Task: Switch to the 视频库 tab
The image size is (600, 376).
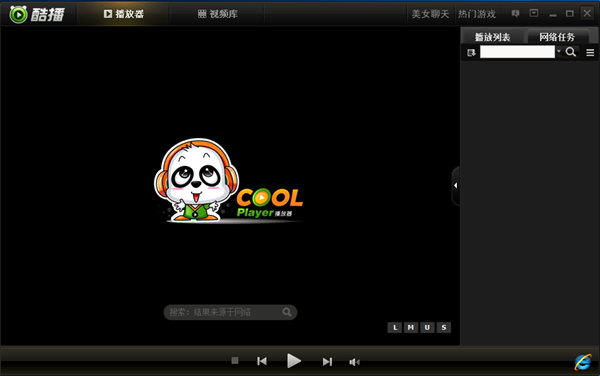Action: point(218,14)
